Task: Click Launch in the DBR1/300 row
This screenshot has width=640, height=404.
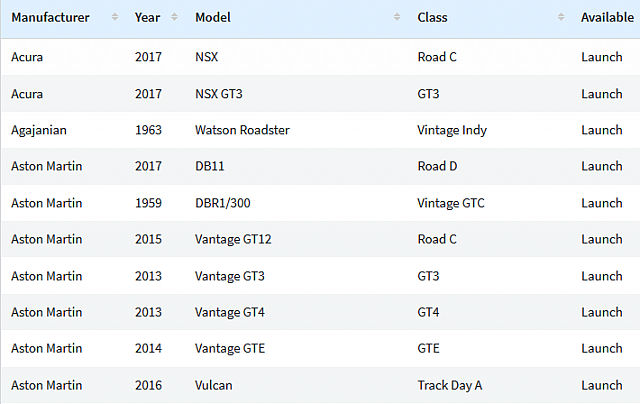Action: click(x=602, y=203)
